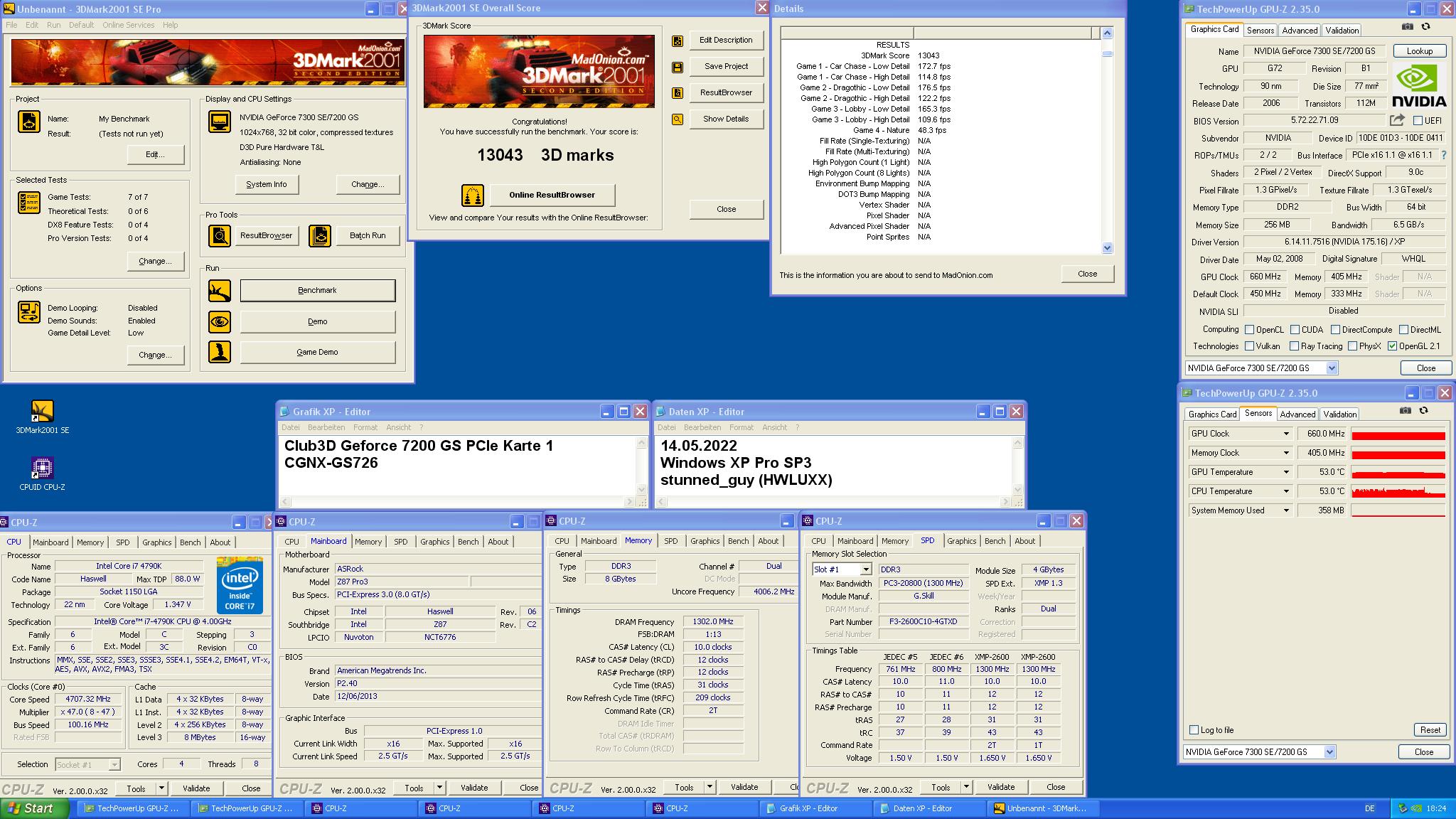This screenshot has width=1456, height=819.
Task: Click the Details results list scrollbar down arrow
Action: click(1107, 248)
